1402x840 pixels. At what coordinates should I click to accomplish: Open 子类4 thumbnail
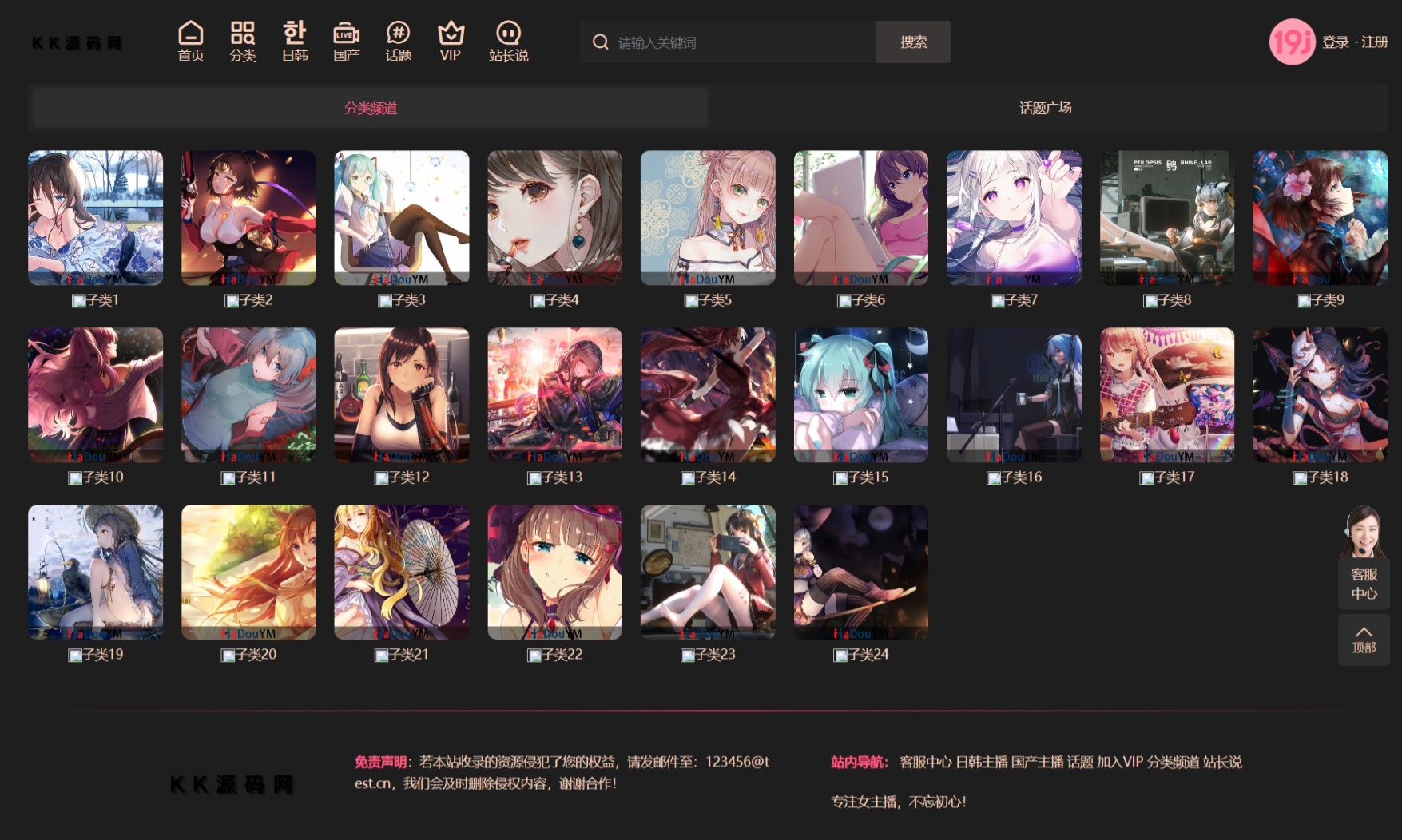tap(555, 218)
